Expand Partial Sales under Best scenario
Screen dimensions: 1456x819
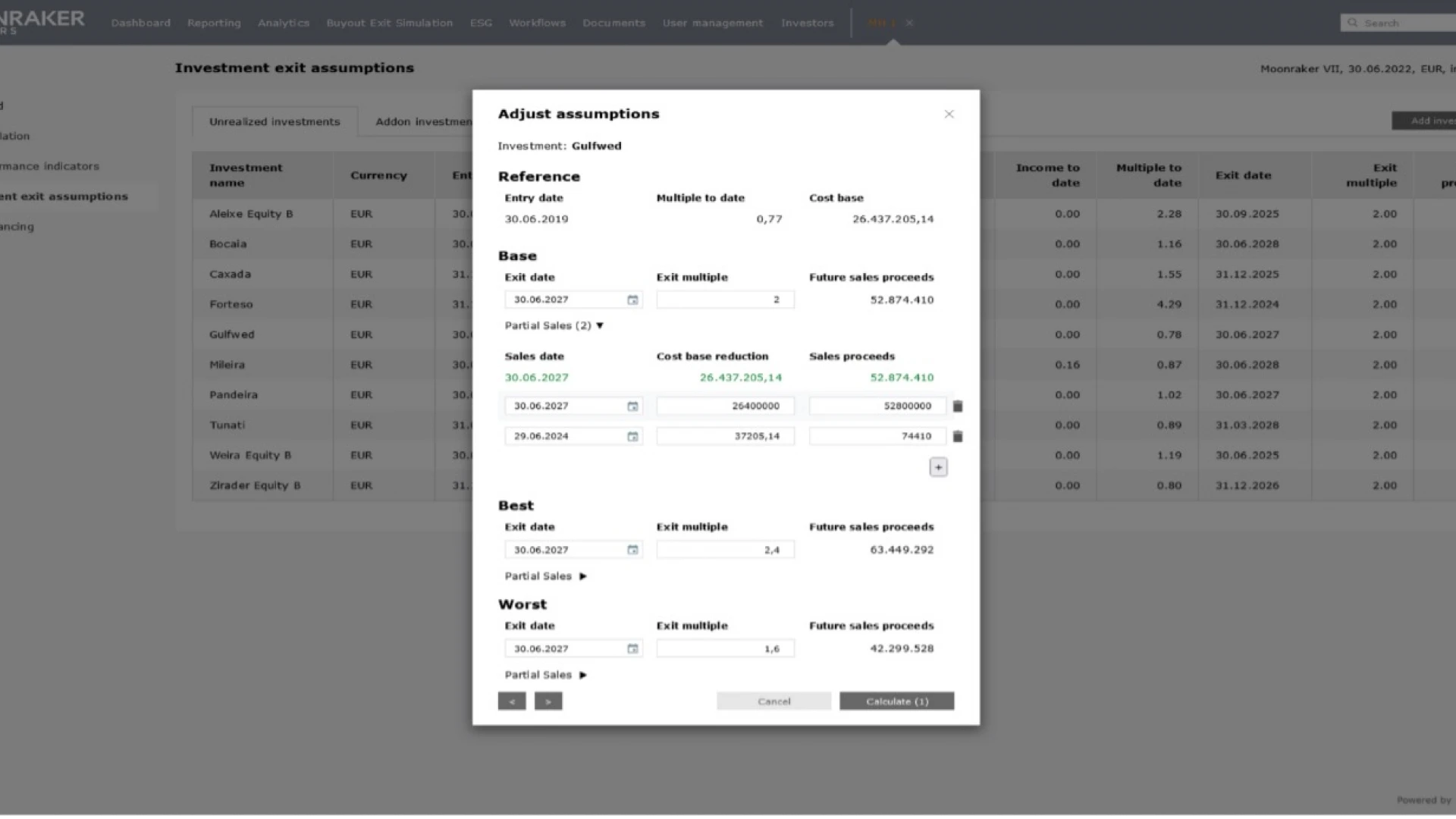[582, 576]
